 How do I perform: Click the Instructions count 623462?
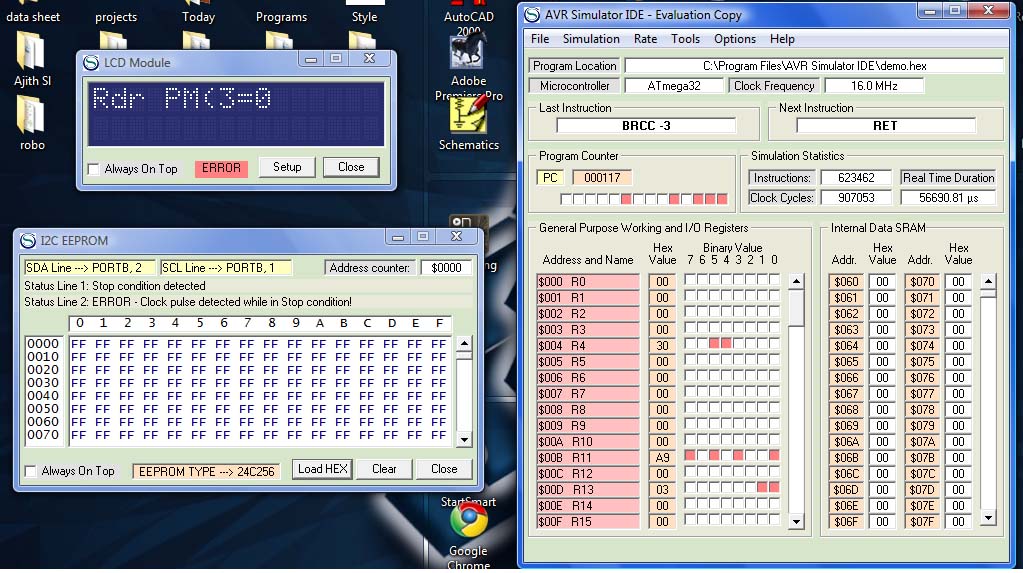[856, 178]
